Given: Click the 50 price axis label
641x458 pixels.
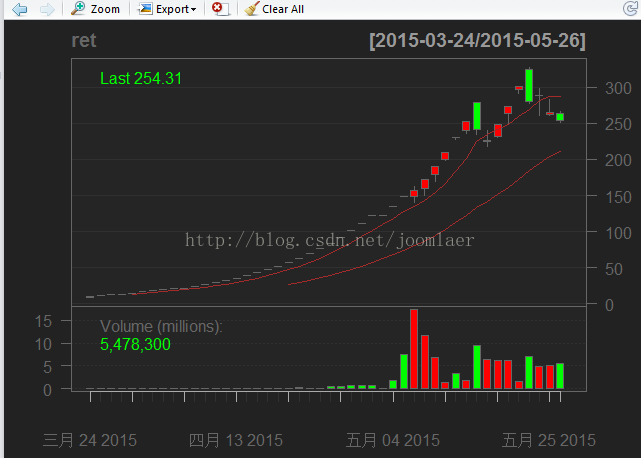Looking at the screenshot, I should tap(614, 269).
